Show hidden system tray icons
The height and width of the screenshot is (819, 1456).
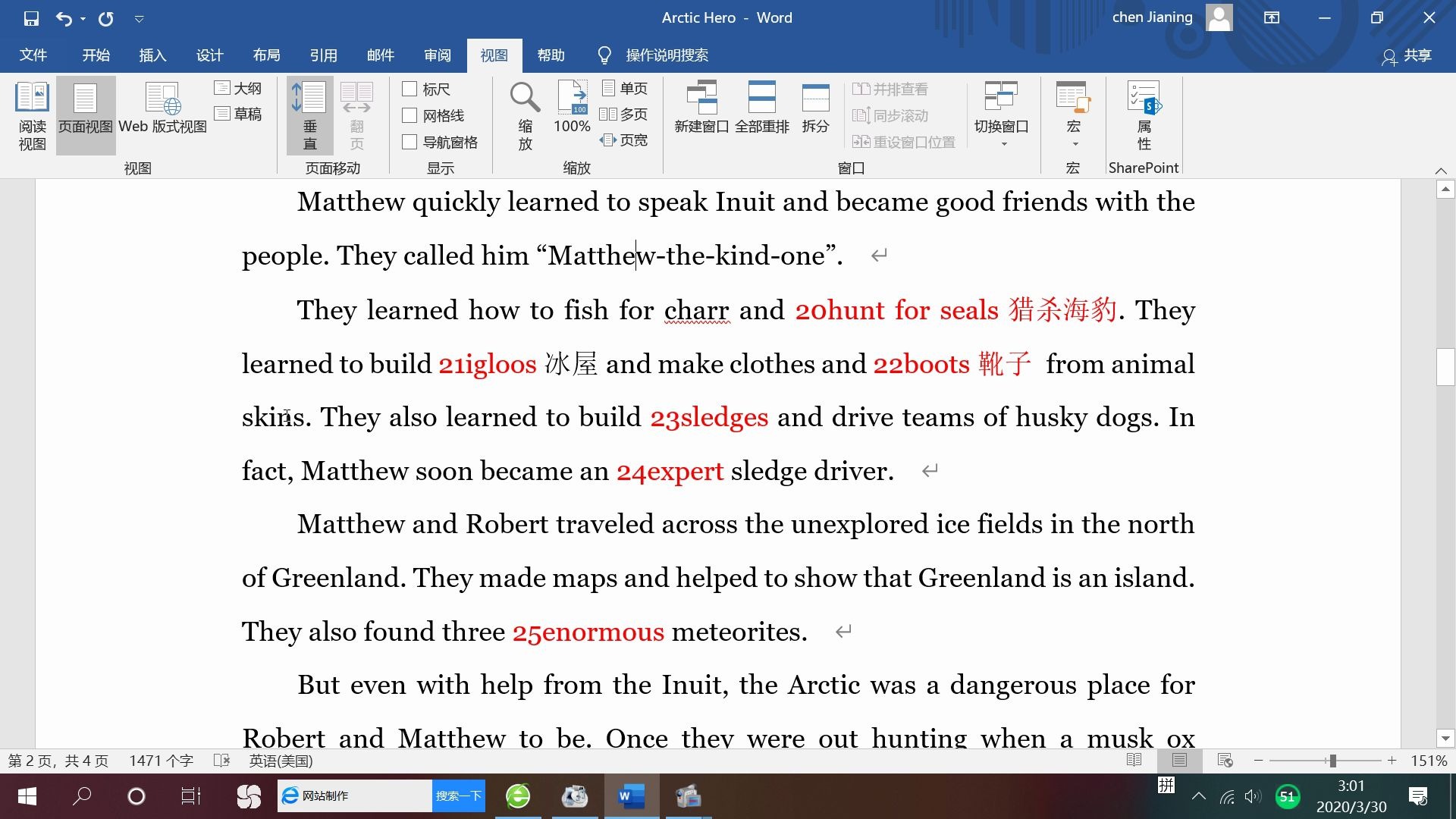[x=1199, y=796]
